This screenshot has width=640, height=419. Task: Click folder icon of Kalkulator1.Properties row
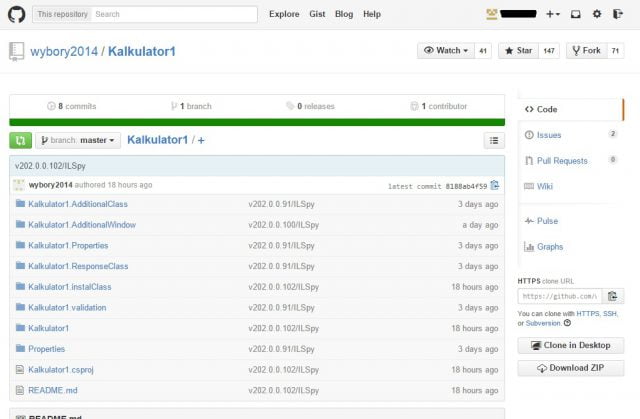click(20, 245)
